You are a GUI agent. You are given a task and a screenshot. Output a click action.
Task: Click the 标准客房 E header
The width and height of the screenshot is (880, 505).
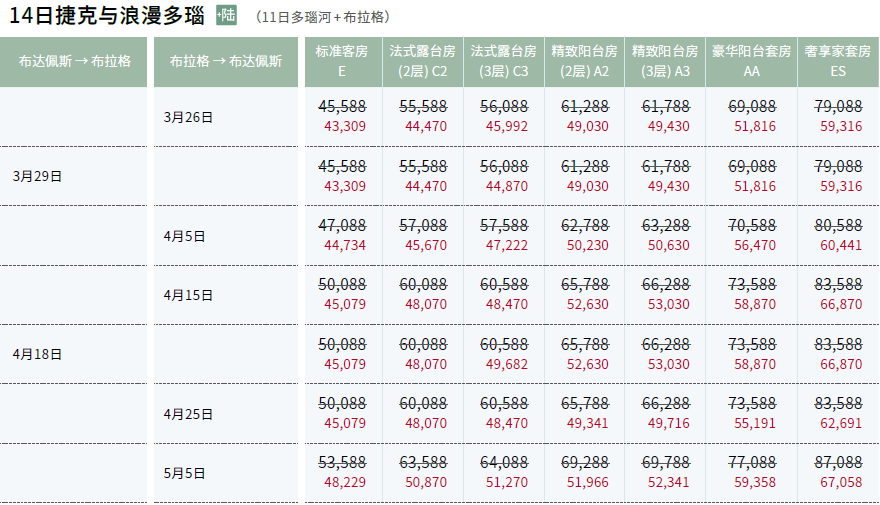(342, 61)
